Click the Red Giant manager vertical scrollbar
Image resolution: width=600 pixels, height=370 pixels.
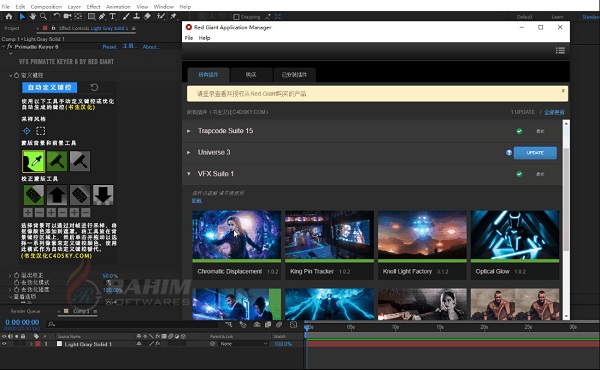click(x=566, y=199)
